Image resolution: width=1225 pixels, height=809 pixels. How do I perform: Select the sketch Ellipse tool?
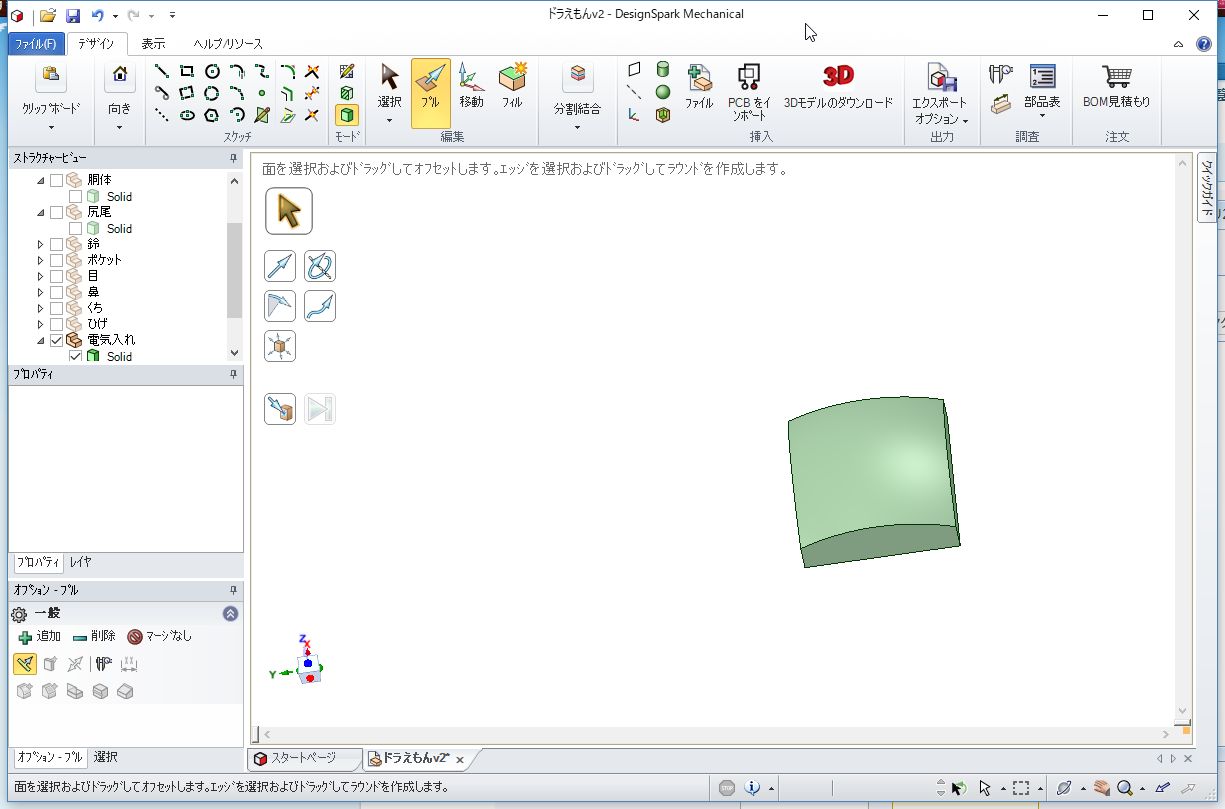(187, 115)
